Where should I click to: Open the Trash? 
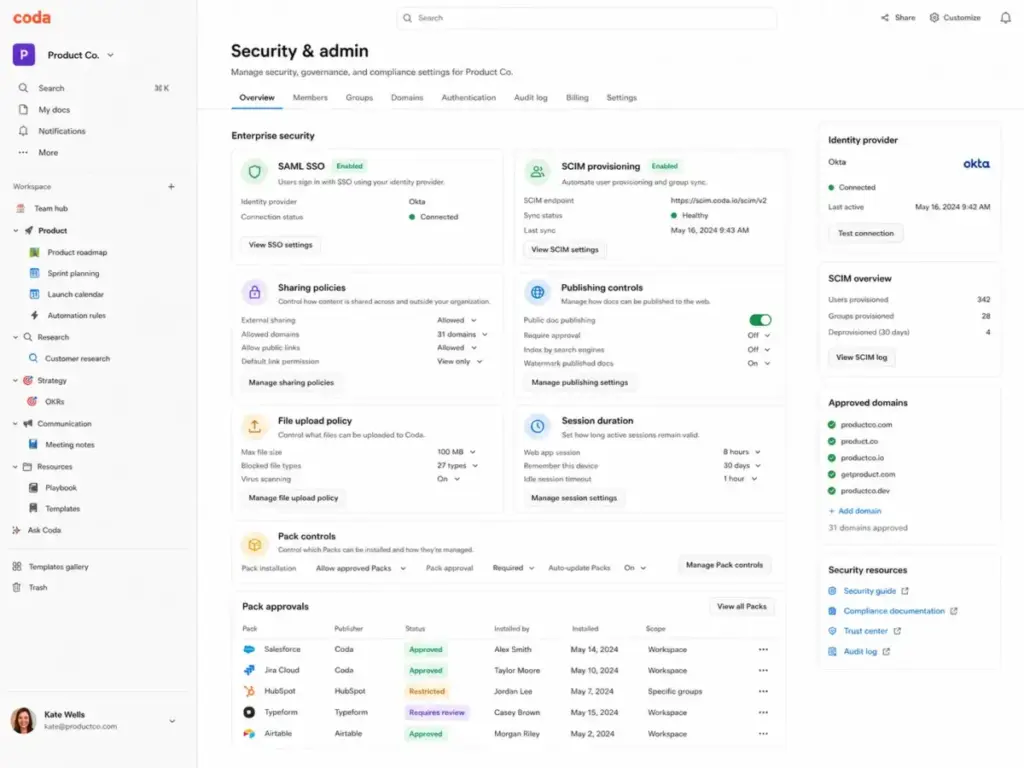(x=38, y=588)
